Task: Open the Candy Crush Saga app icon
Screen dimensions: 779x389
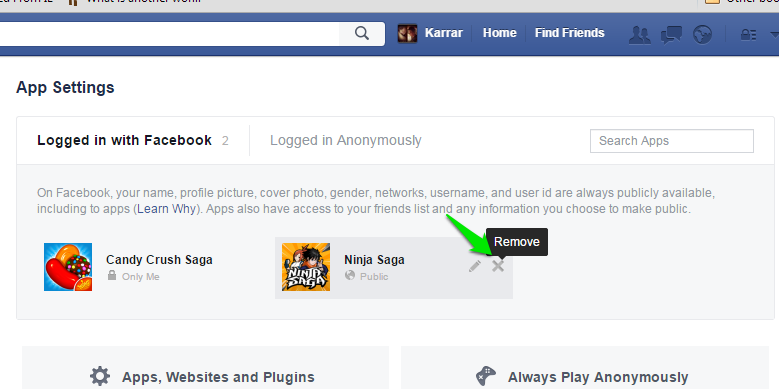Action: 68,267
